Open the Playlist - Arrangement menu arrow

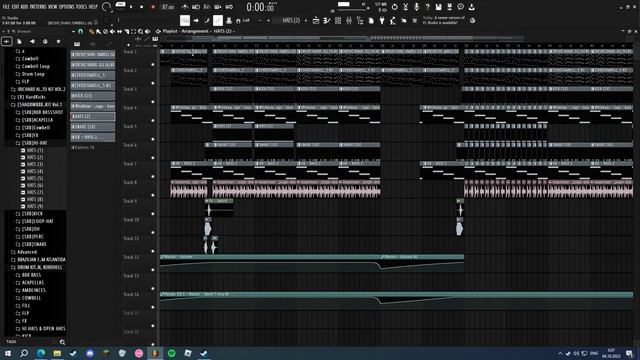click(x=158, y=31)
